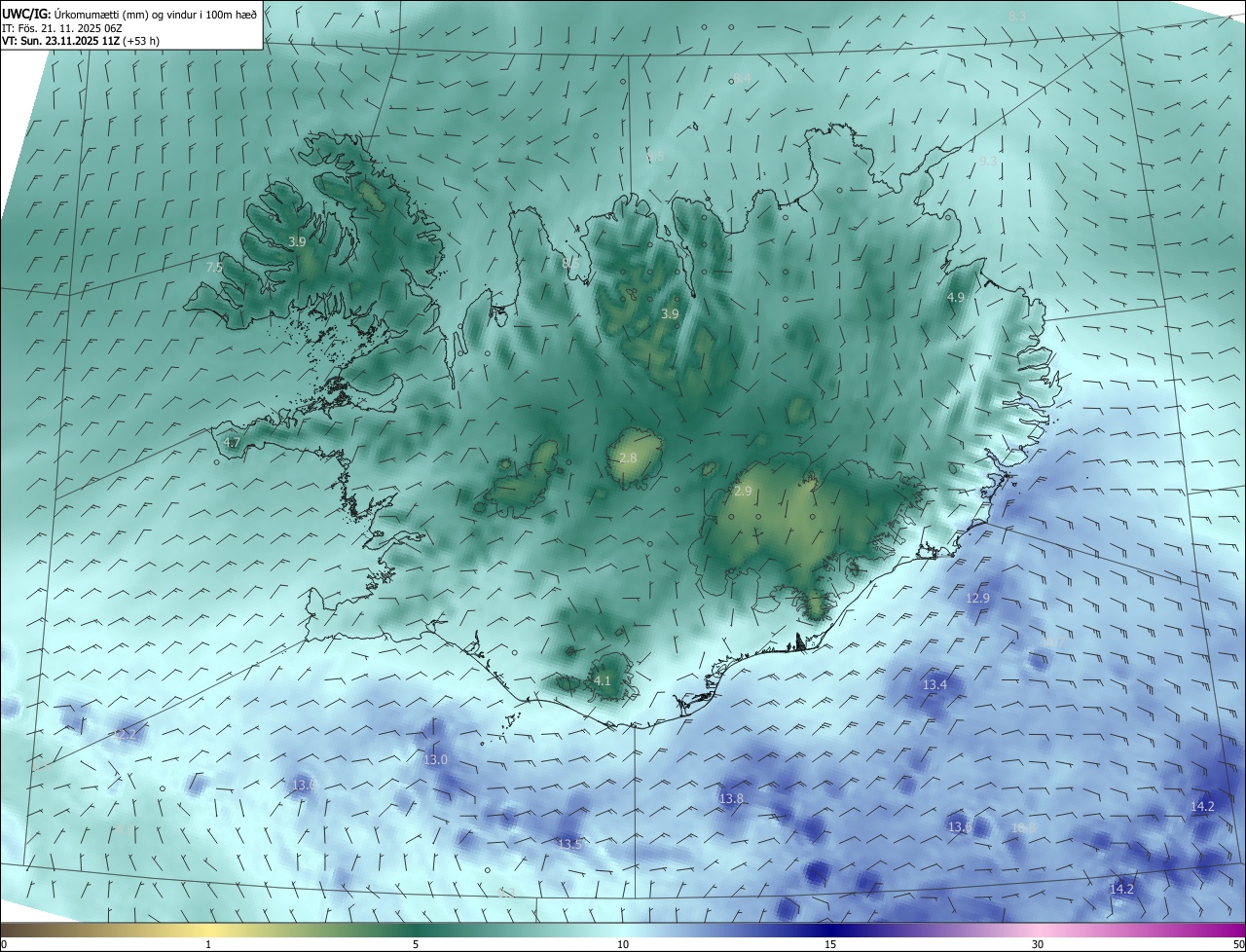
Task: Click the 8.4 value north of Iceland
Action: (x=743, y=78)
